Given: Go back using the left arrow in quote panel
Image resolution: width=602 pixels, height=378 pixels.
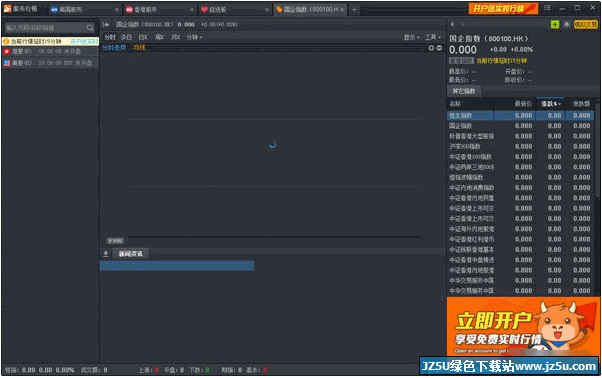Looking at the screenshot, I should point(452,25).
